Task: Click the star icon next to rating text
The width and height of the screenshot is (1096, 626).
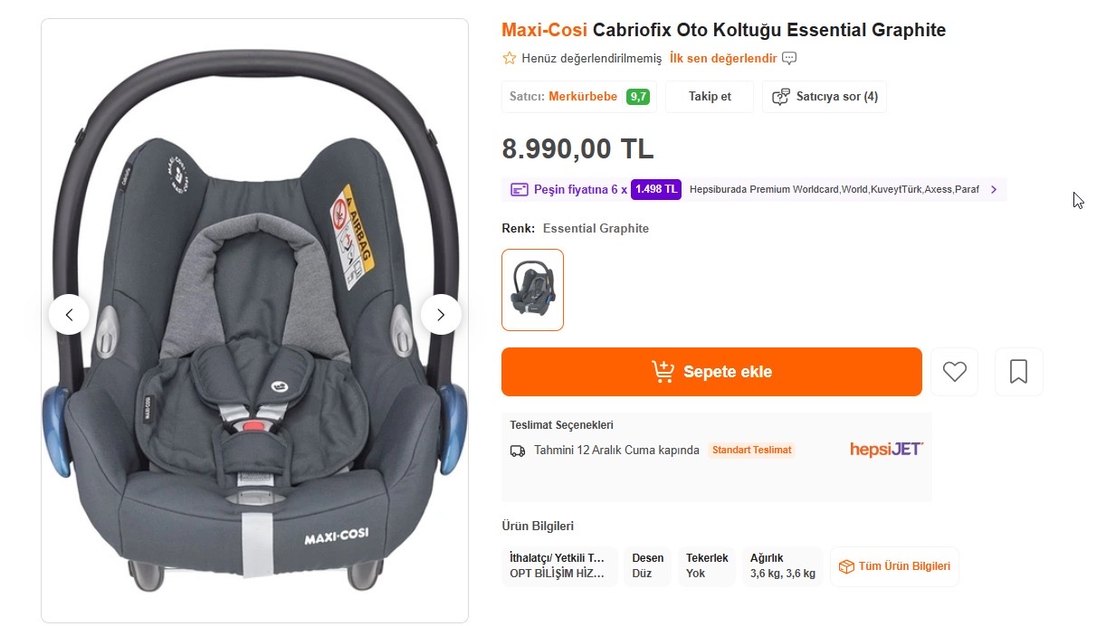Action: pyautogui.click(x=508, y=58)
